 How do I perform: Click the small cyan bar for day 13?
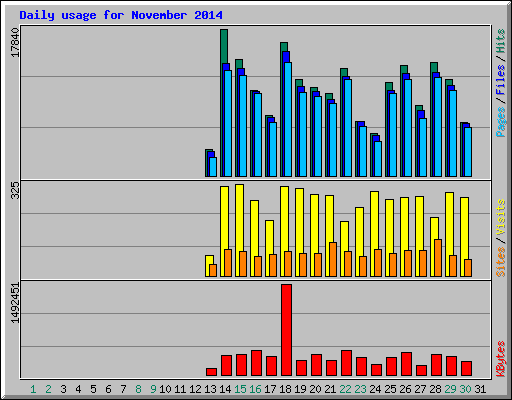pos(213,167)
